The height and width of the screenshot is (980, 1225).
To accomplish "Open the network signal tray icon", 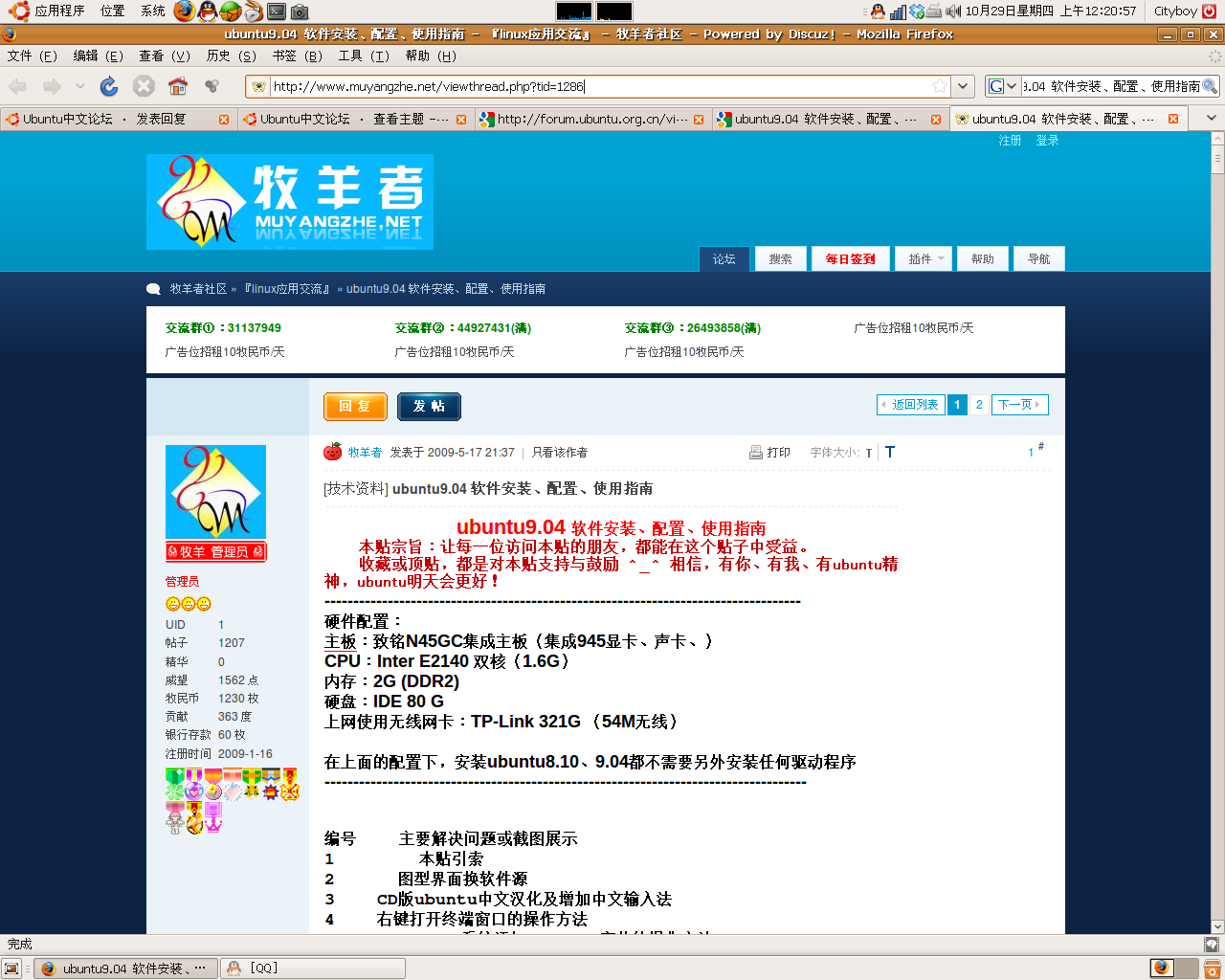I will tap(898, 11).
